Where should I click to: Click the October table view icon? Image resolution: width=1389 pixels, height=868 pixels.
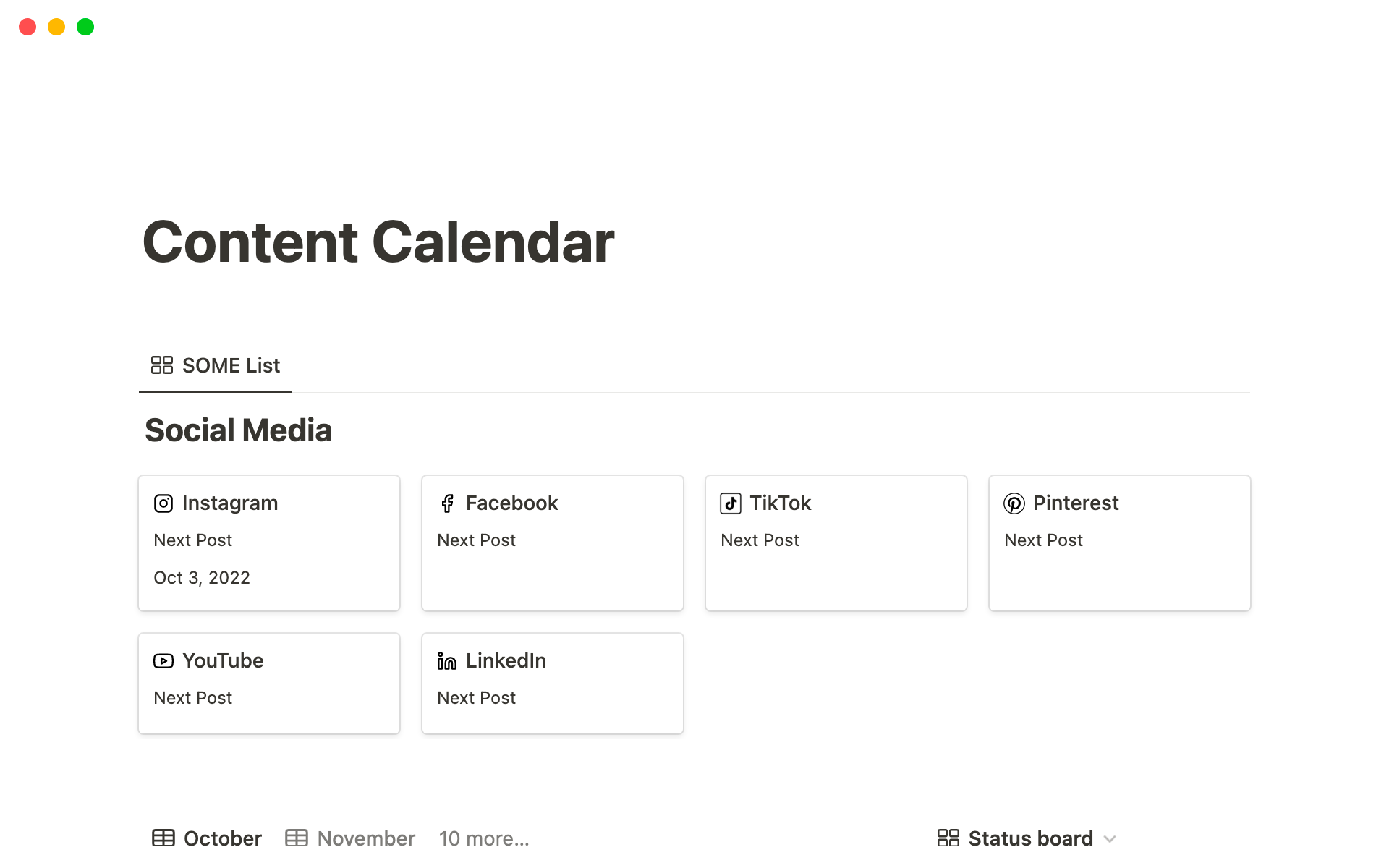[x=163, y=838]
